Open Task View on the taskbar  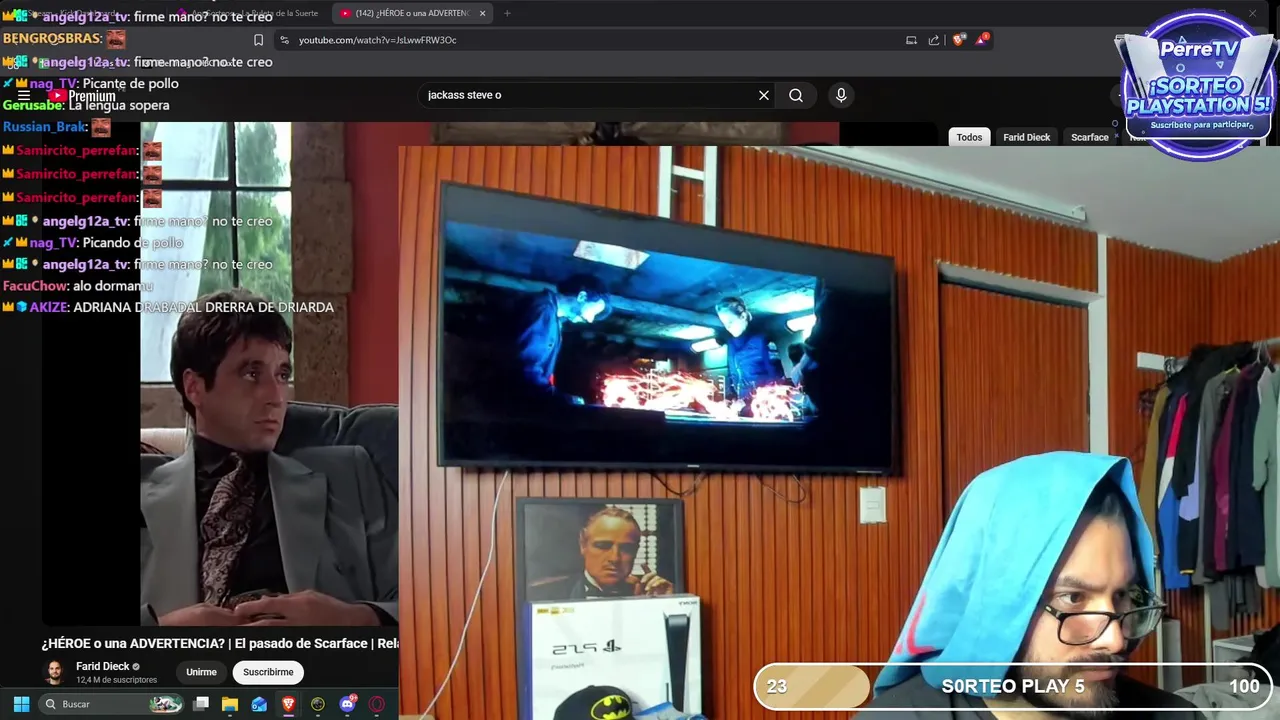click(x=201, y=704)
